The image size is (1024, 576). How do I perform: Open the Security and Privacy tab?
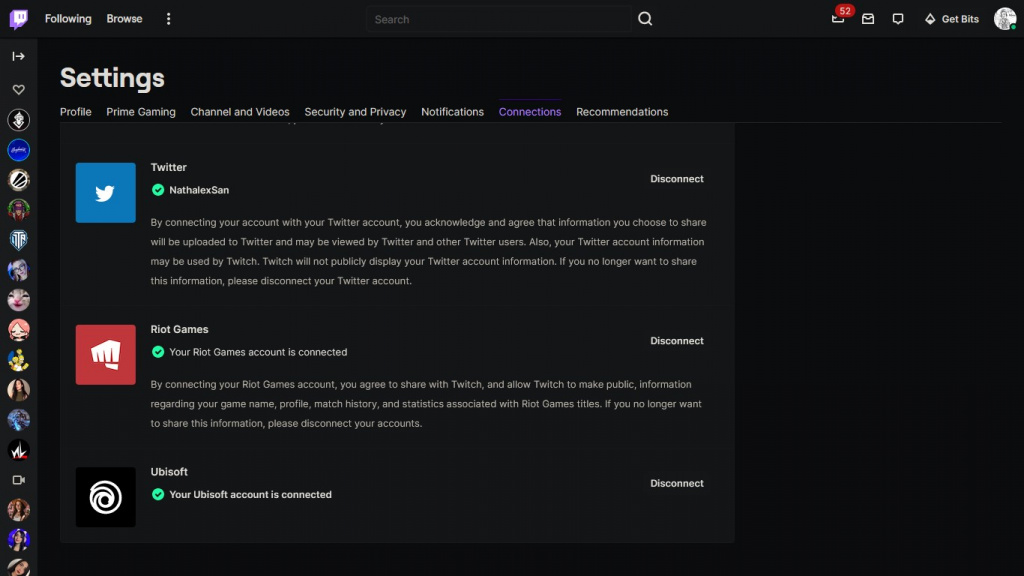[x=355, y=112]
